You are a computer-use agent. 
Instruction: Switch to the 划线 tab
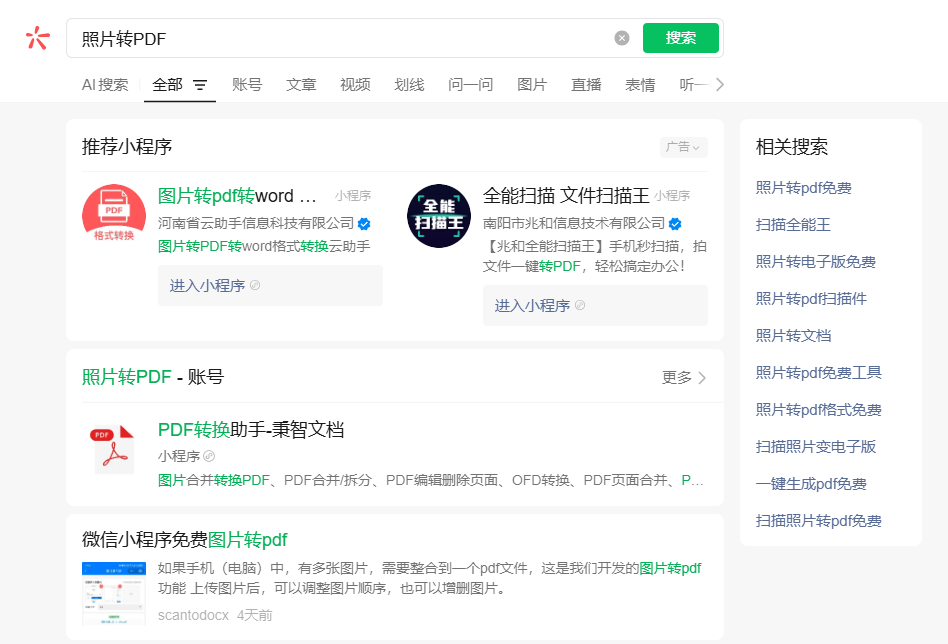409,85
